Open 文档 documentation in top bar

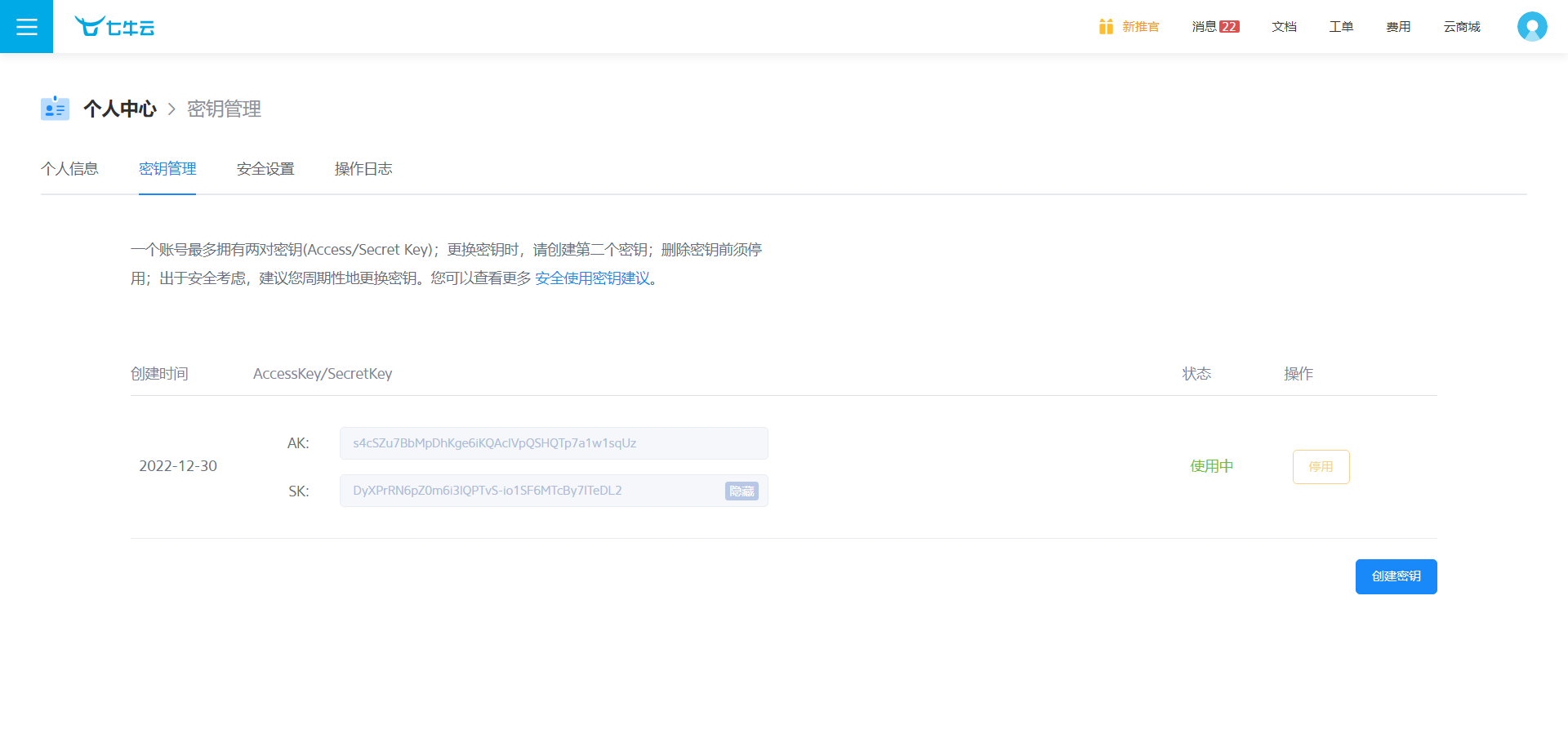click(1284, 27)
